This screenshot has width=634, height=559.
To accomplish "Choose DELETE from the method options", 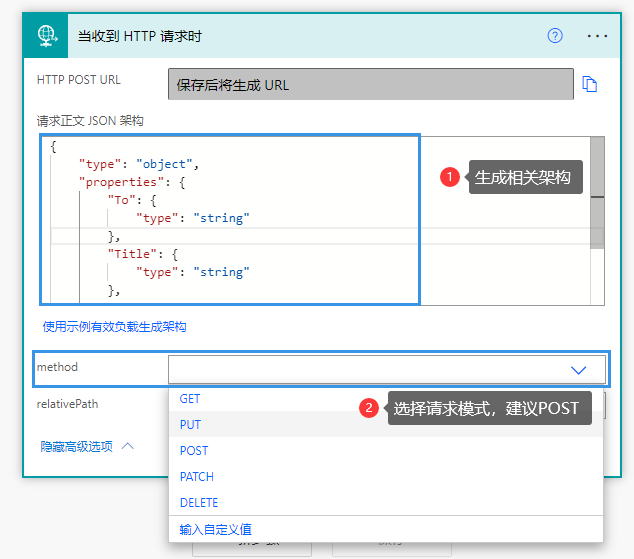I will coord(199,503).
